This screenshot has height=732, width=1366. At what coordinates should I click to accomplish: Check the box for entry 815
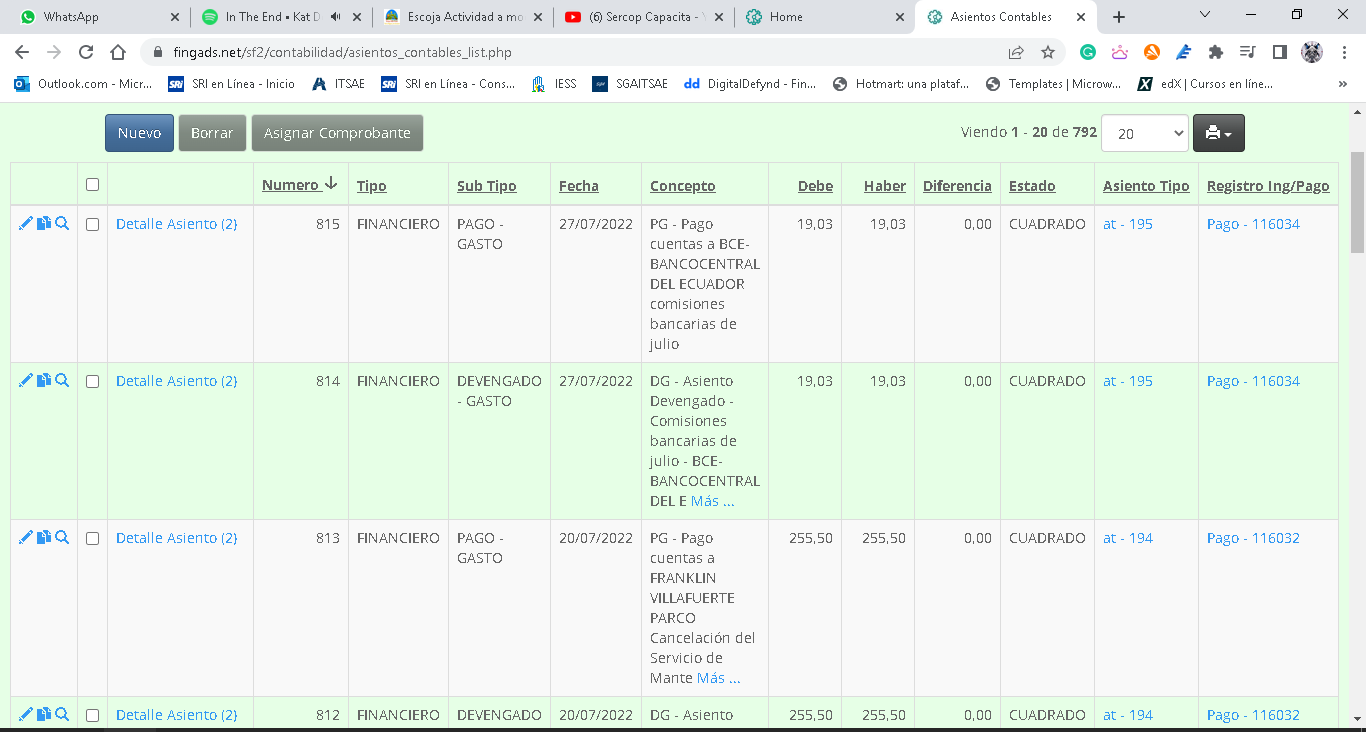pyautogui.click(x=92, y=225)
